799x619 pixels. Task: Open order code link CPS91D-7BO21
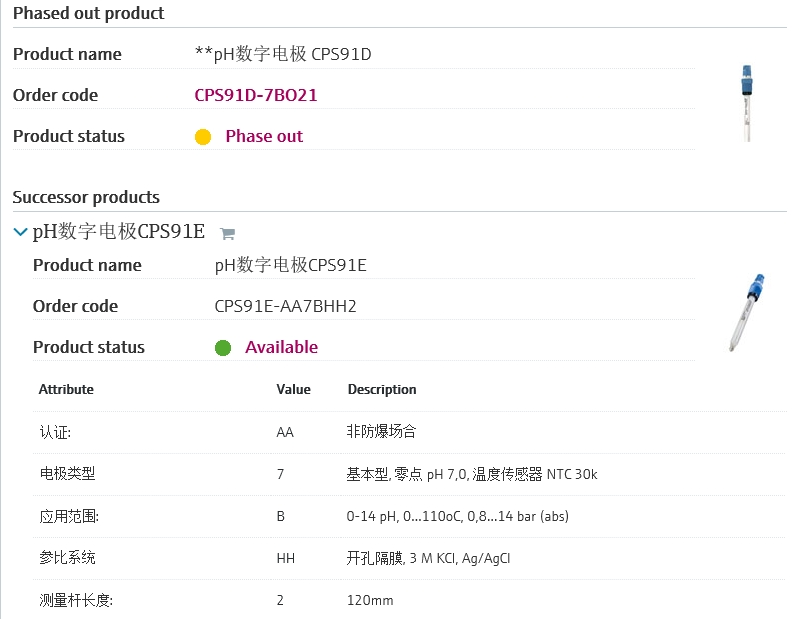(x=256, y=95)
